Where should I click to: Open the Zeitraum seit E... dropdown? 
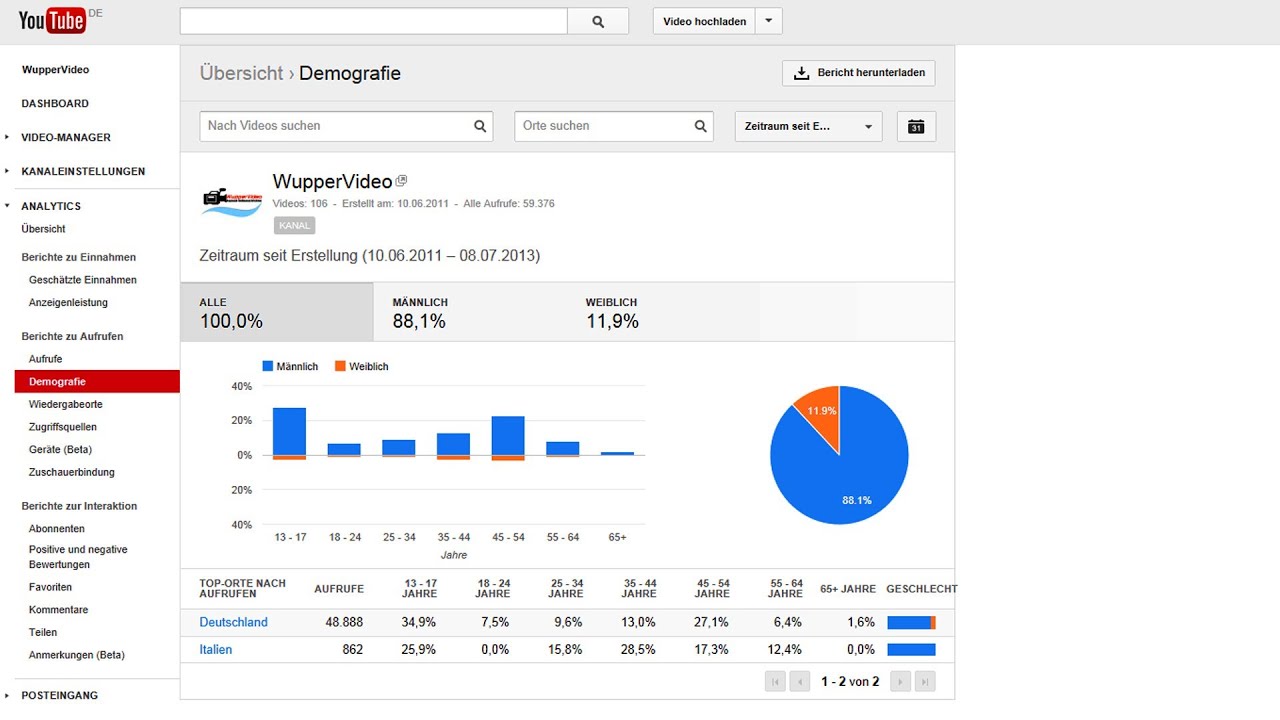pos(808,126)
